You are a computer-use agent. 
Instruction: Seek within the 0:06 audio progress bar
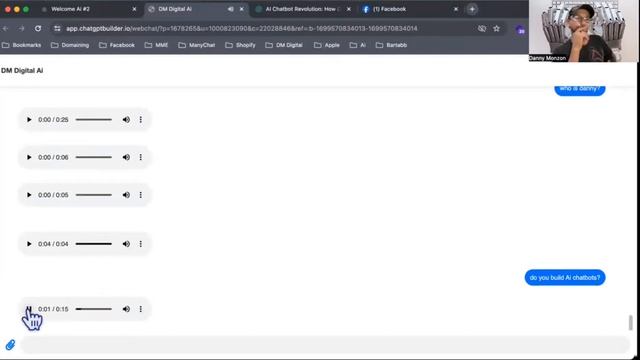click(93, 157)
